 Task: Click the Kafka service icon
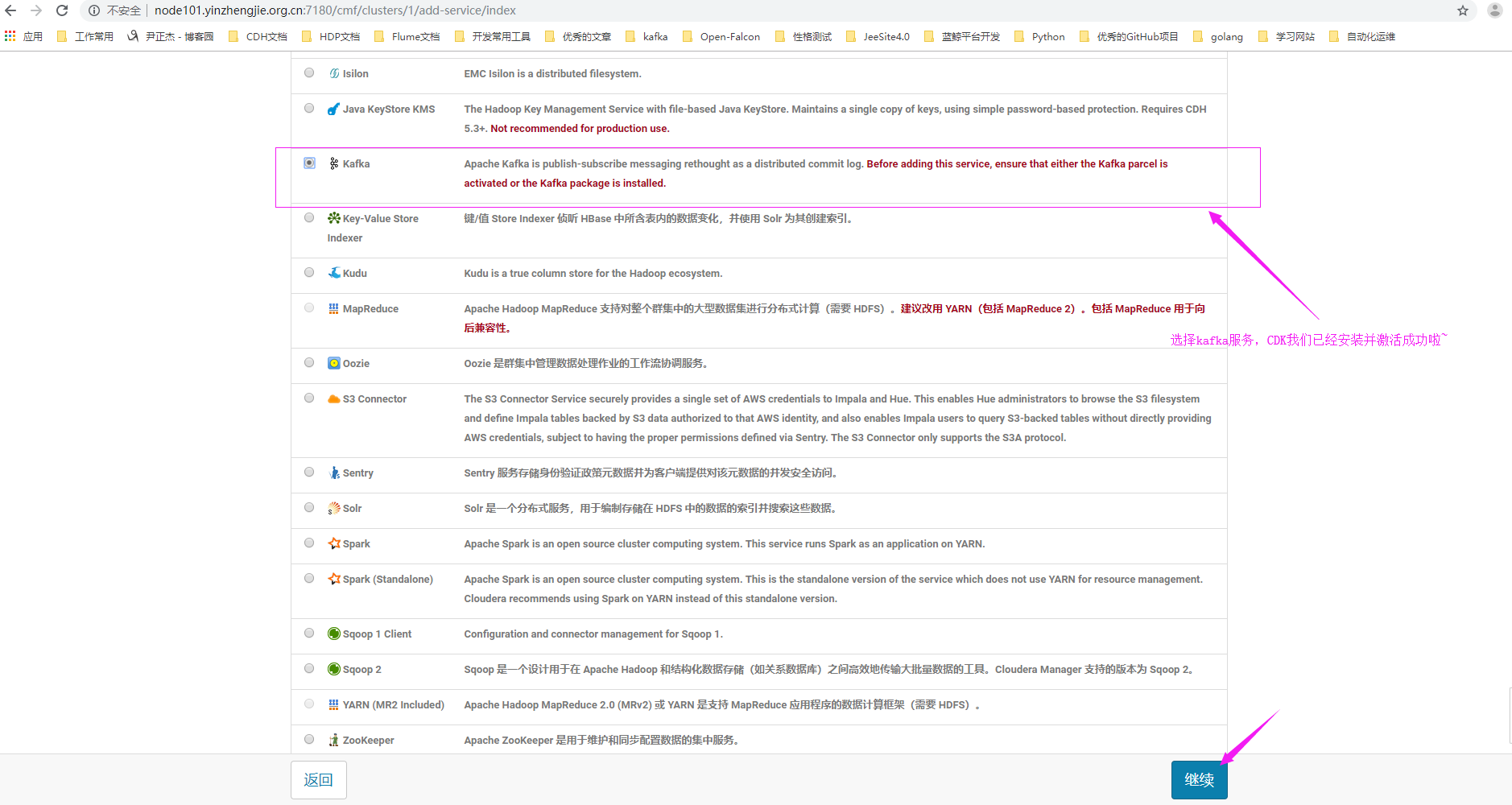click(333, 163)
